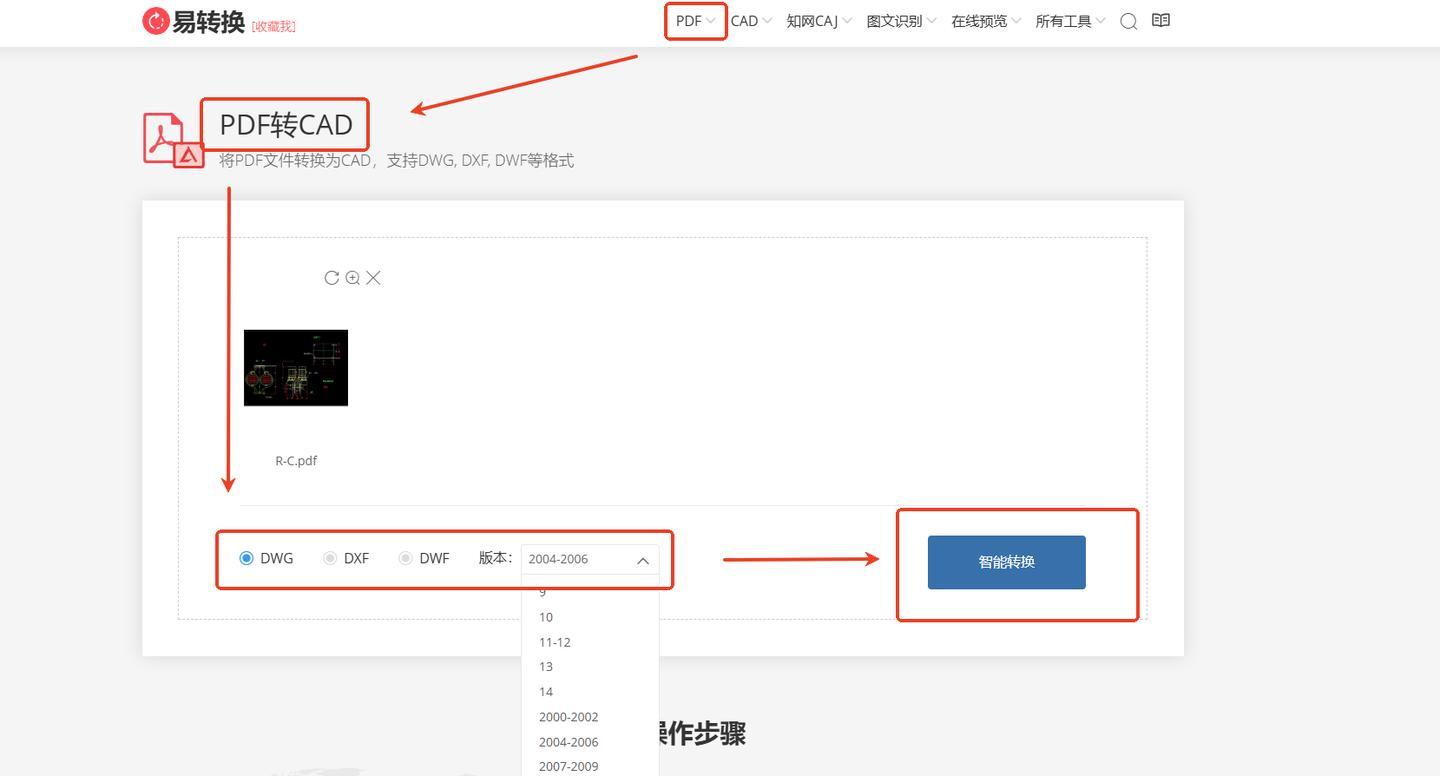Select the DWG output format radio
This screenshot has height=776, width=1440.
(247, 558)
